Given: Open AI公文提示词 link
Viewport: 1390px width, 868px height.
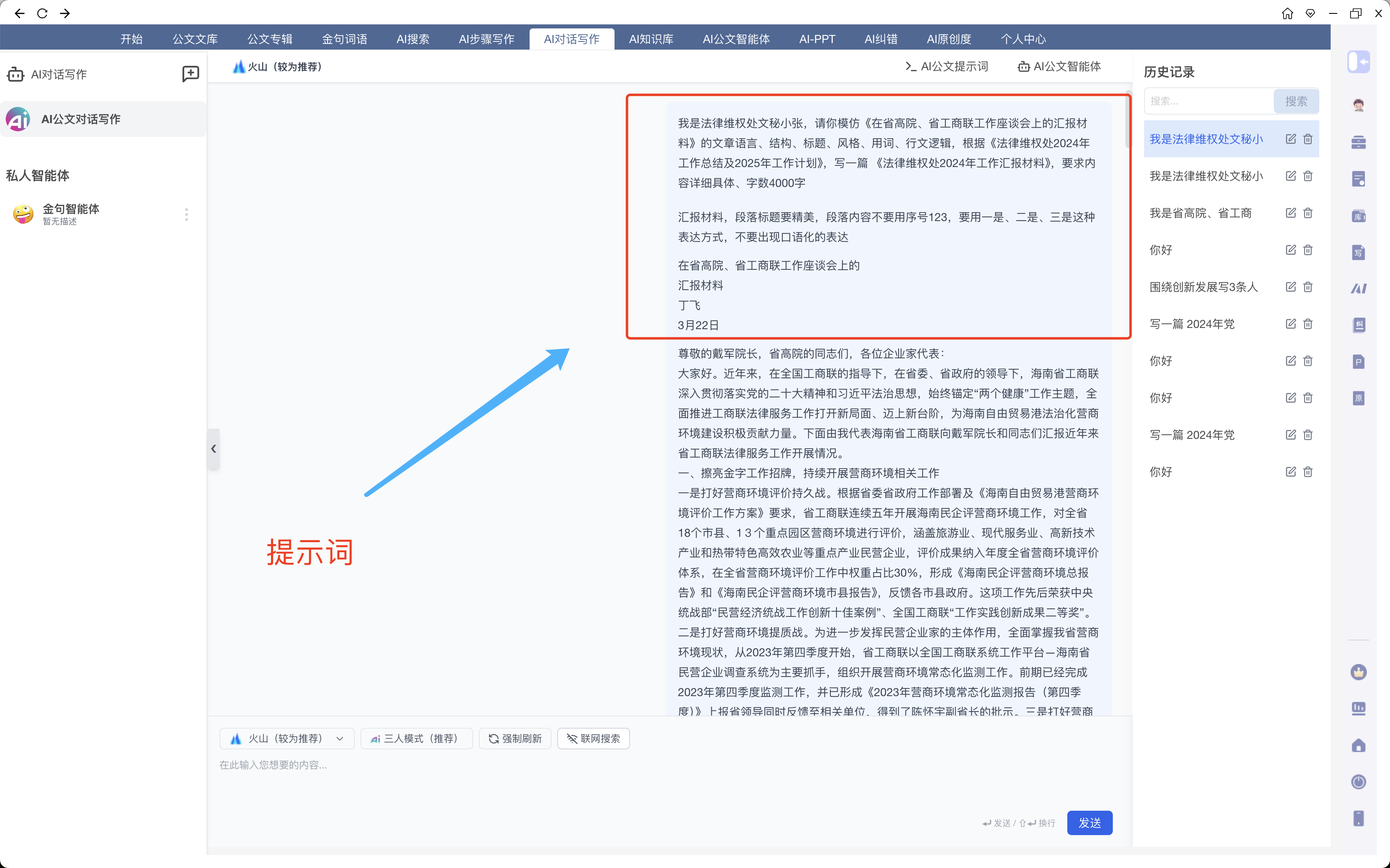Looking at the screenshot, I should (x=947, y=67).
